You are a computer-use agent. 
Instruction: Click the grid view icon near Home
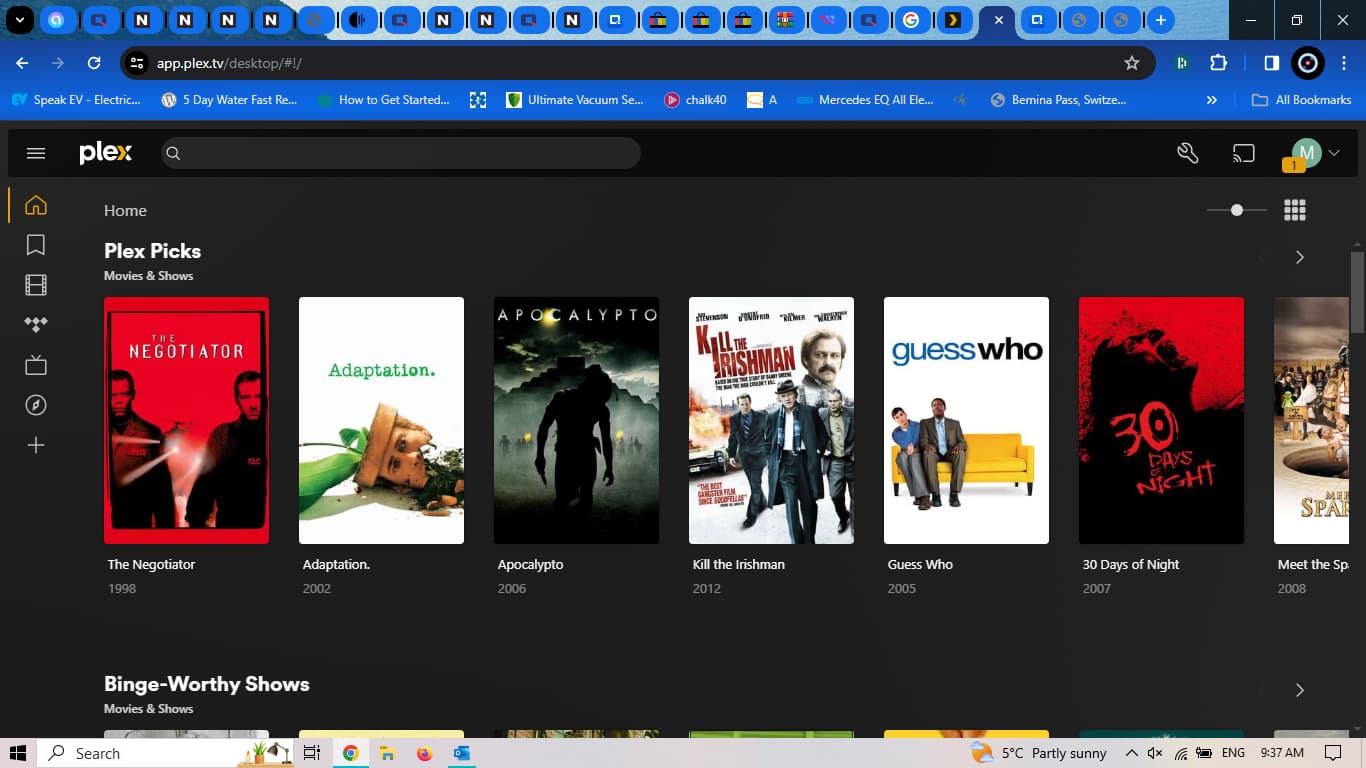1295,210
